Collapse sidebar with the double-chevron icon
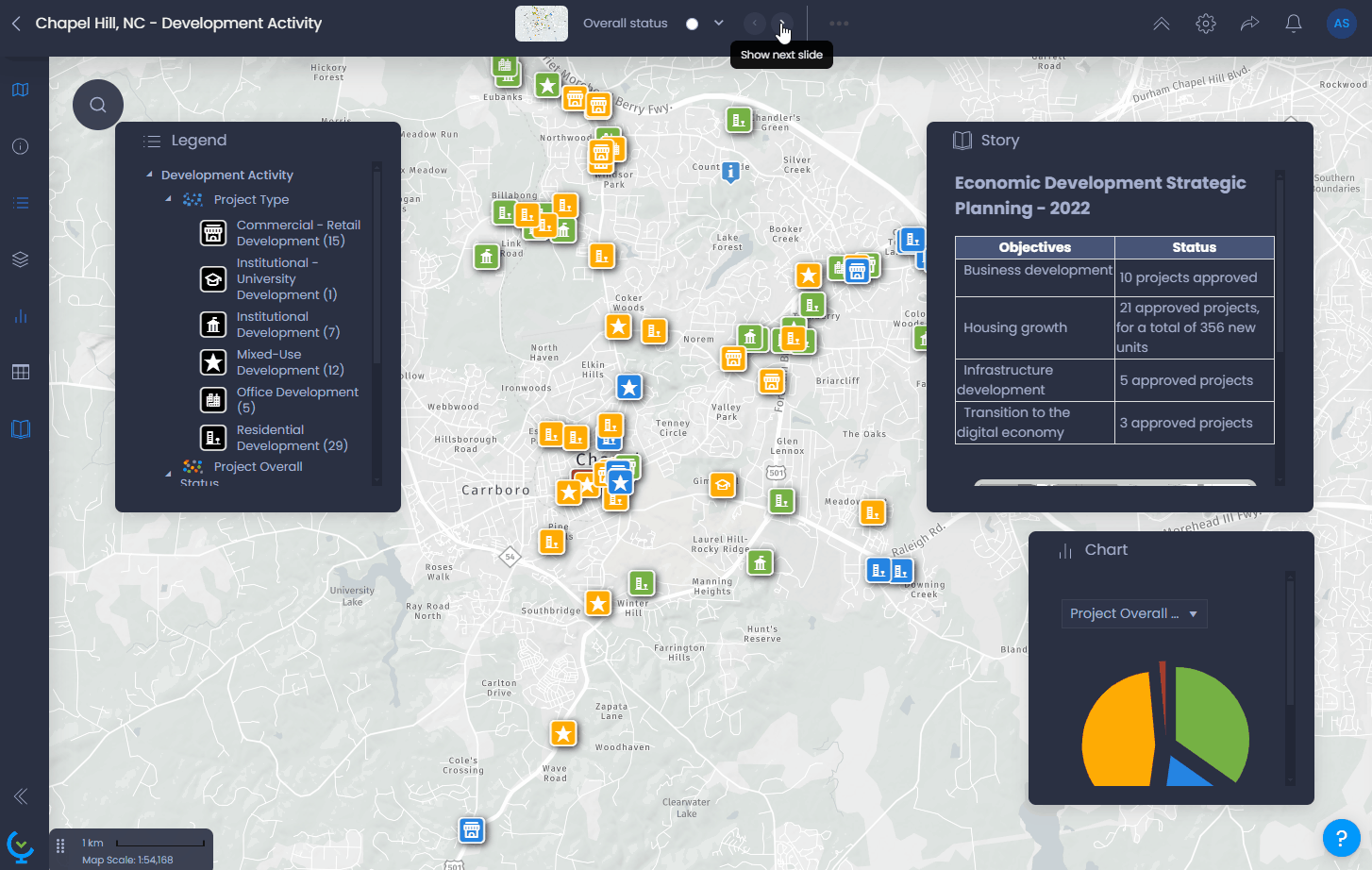The width and height of the screenshot is (1372, 870). (21, 796)
